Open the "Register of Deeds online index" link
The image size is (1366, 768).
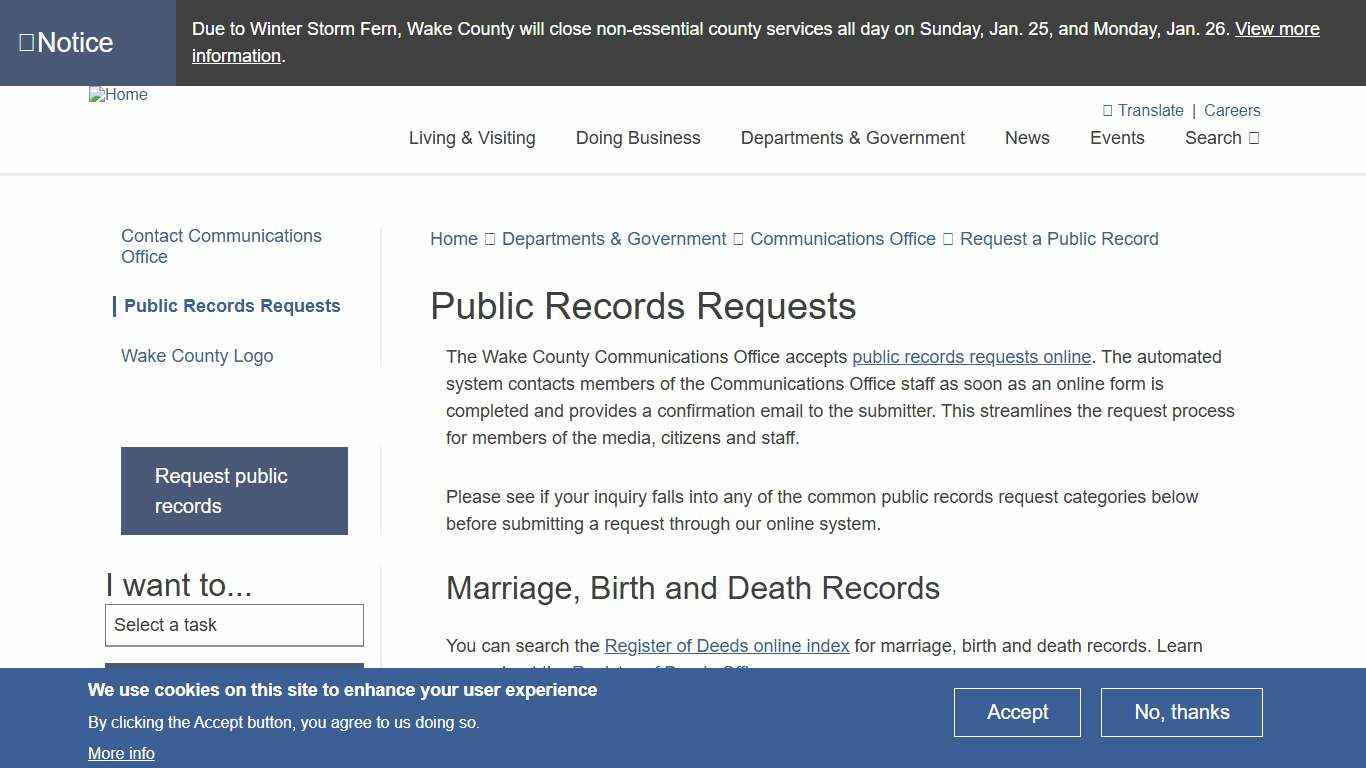[x=726, y=646]
